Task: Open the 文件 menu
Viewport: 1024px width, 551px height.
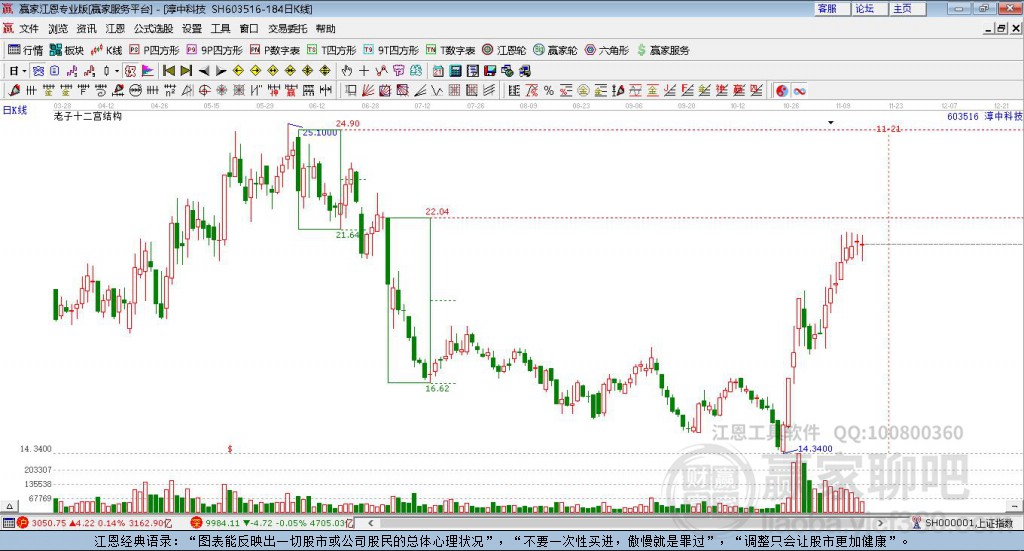Action: click(29, 29)
